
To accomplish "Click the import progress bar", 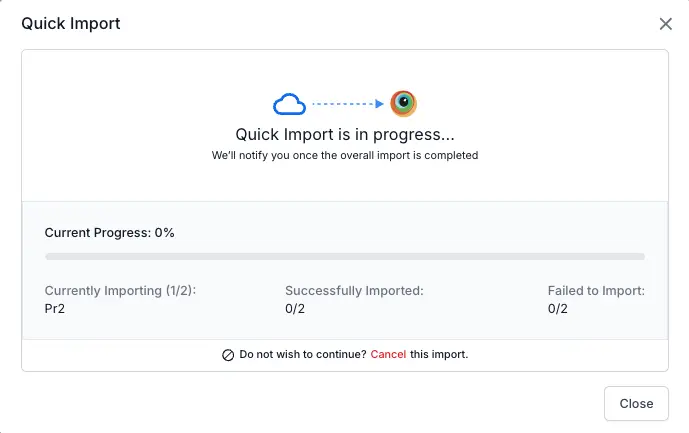I will tap(344, 257).
